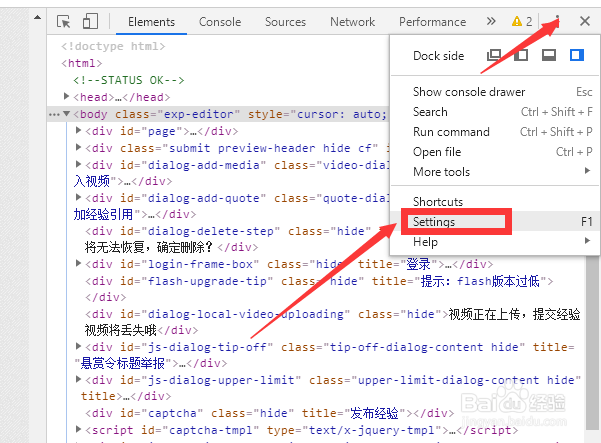Expand the js-dialog-upper-limit div
Screen dimensions: 601x443
pos(78,379)
